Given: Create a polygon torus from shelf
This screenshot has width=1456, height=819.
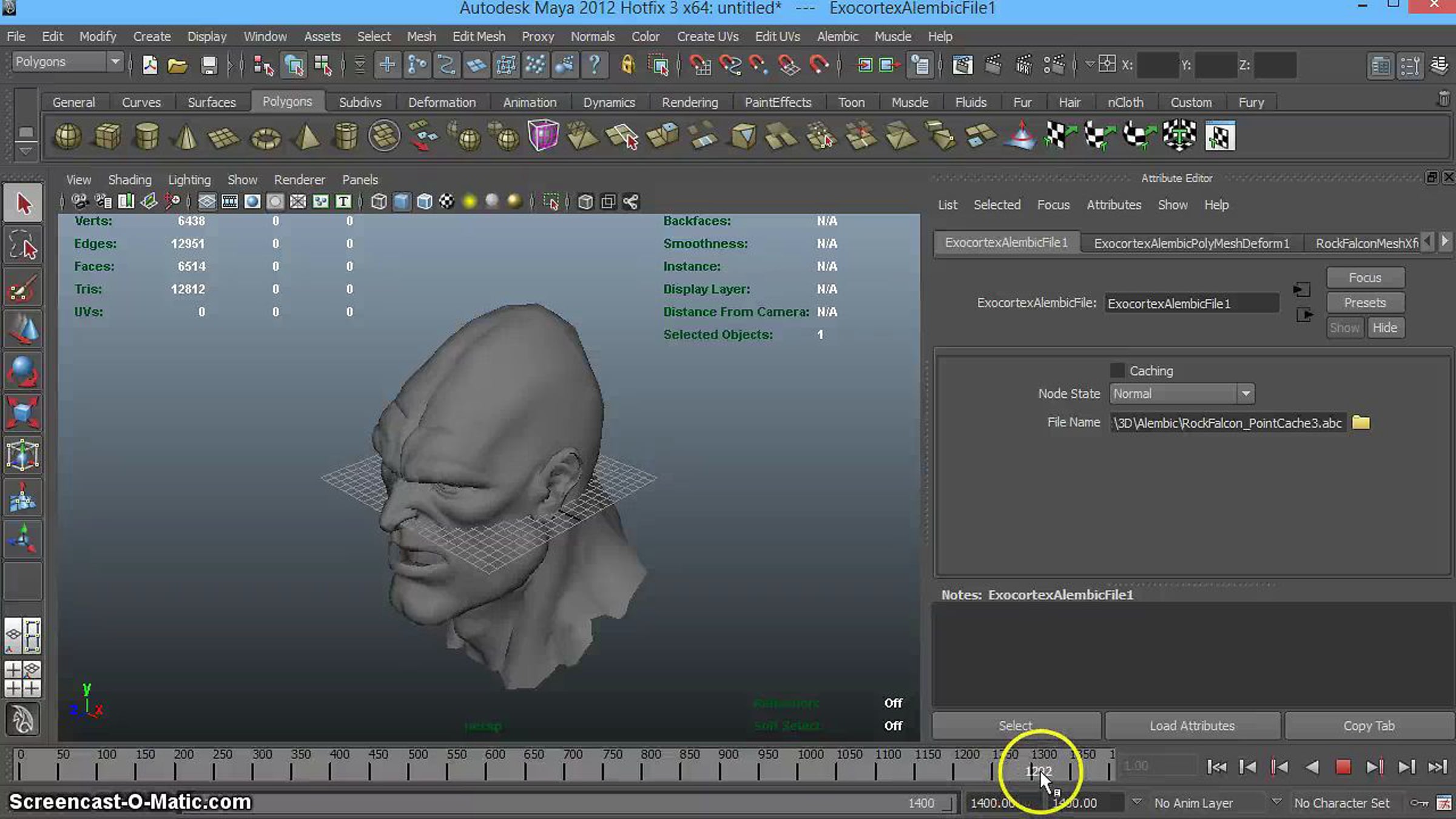Looking at the screenshot, I should pos(266,137).
